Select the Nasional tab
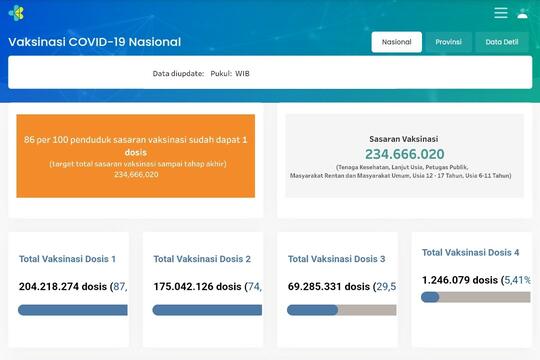This screenshot has width=540, height=360. [x=396, y=42]
